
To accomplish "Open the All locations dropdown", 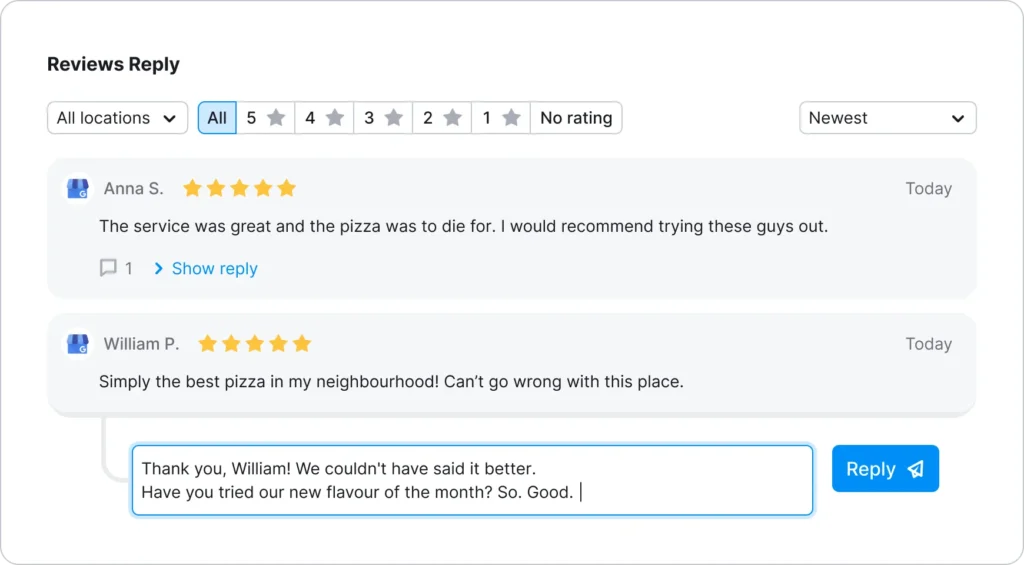I will [x=117, y=118].
